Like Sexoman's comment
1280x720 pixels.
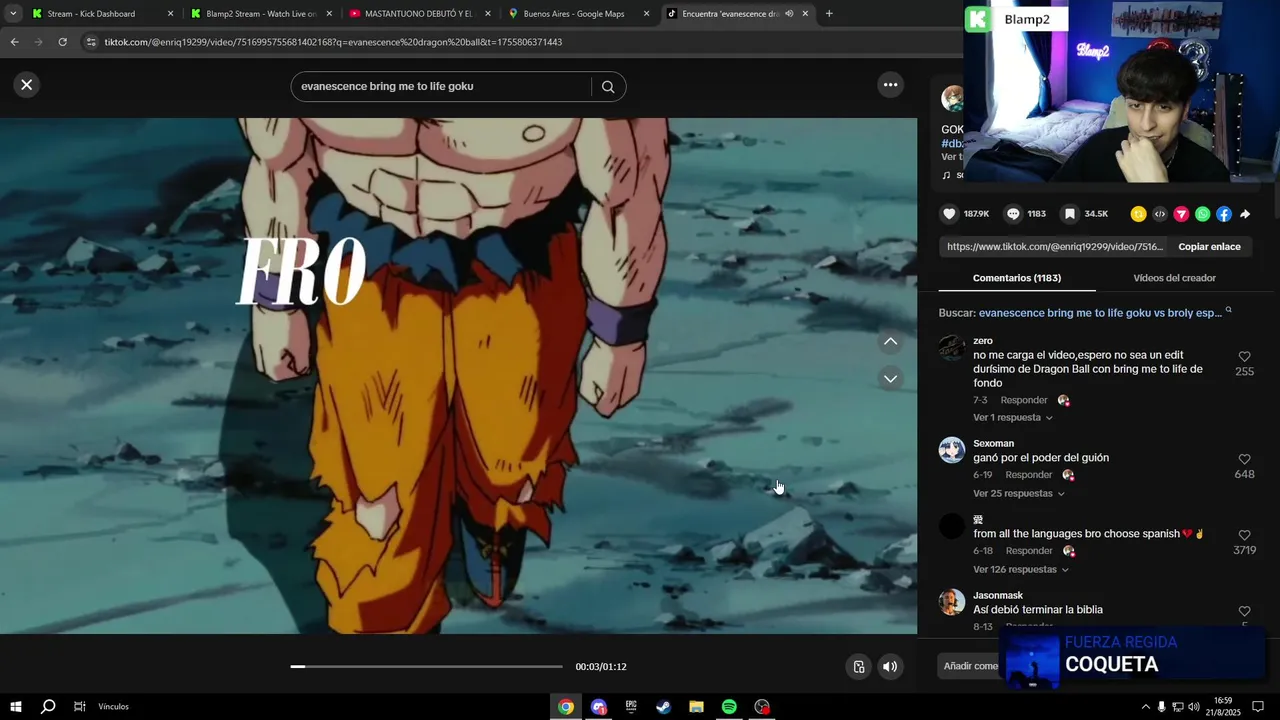(1244, 460)
